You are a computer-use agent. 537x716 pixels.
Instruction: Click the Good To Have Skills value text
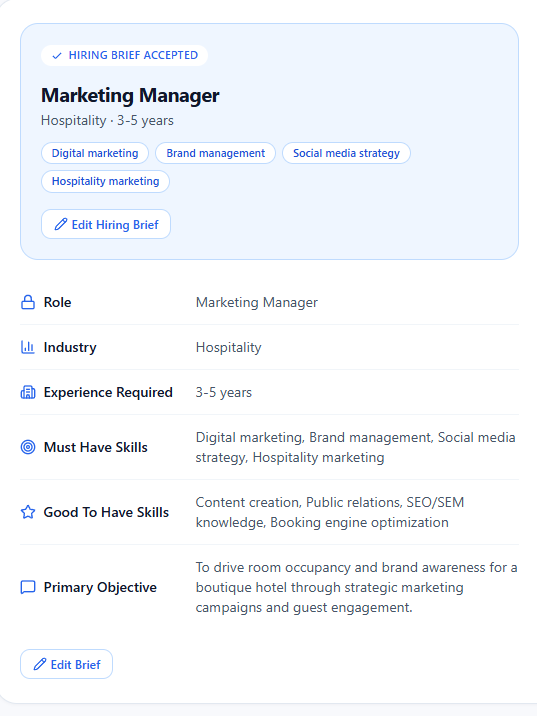click(330, 512)
